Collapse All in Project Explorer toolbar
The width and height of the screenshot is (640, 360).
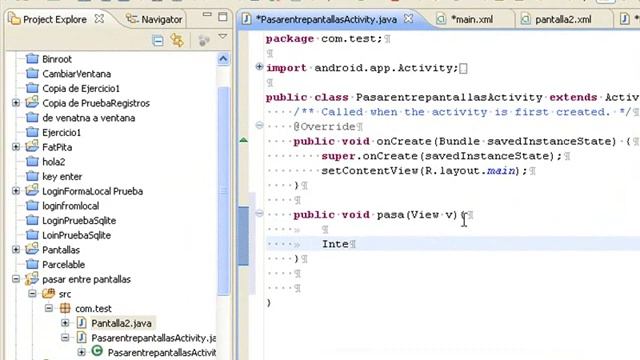click(x=158, y=40)
